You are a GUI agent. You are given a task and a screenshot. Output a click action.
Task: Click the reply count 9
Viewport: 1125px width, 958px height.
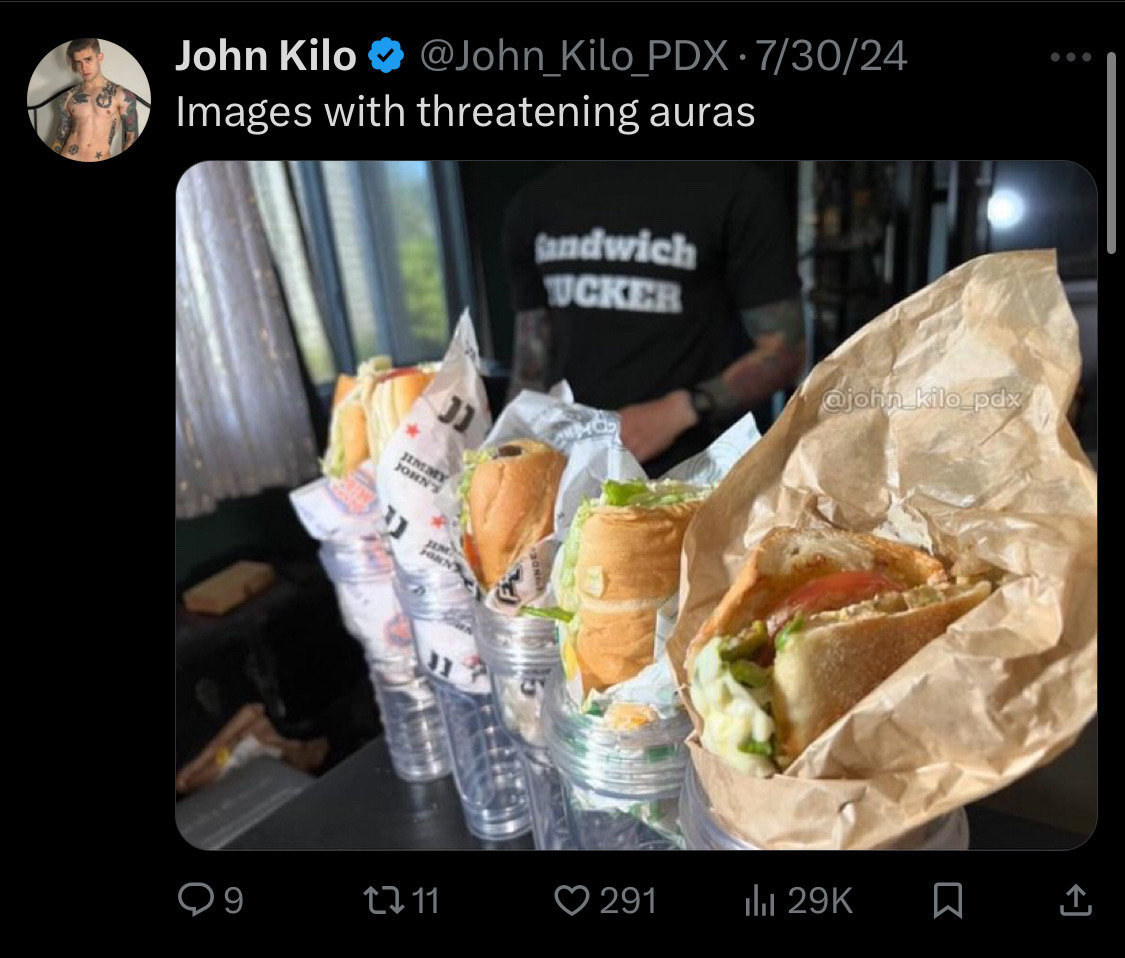coord(234,900)
